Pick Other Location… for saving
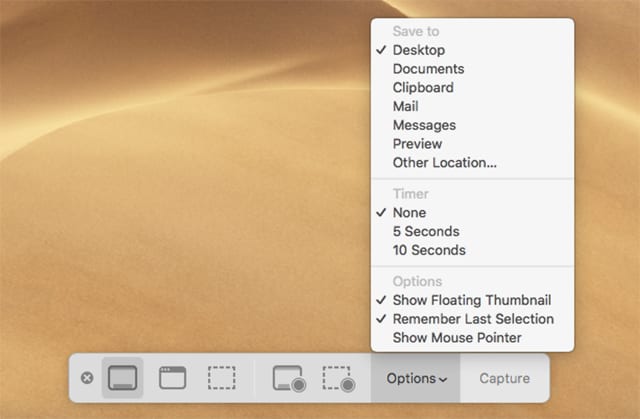The height and width of the screenshot is (419, 640). coord(444,163)
